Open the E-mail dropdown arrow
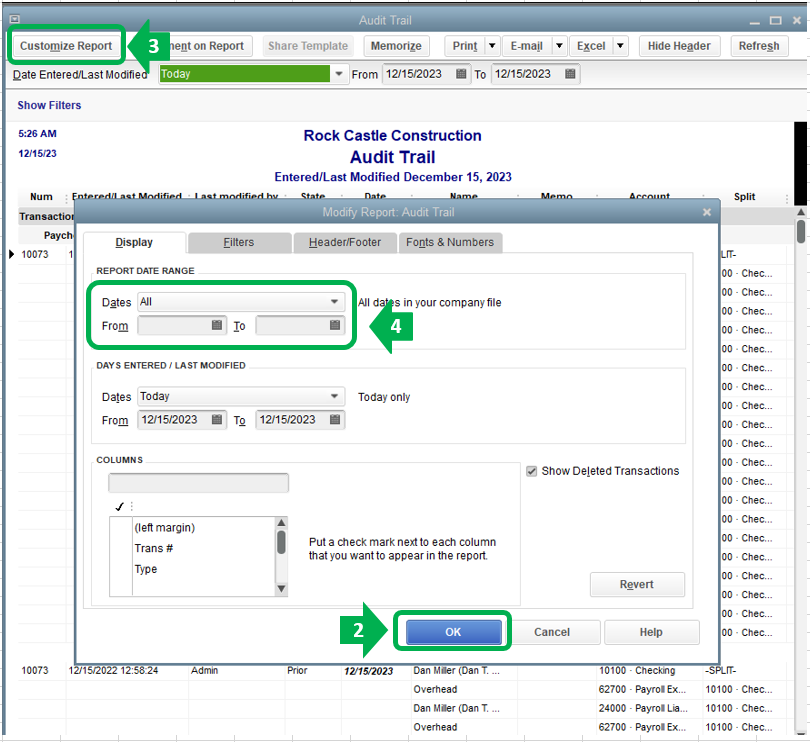 click(x=559, y=46)
